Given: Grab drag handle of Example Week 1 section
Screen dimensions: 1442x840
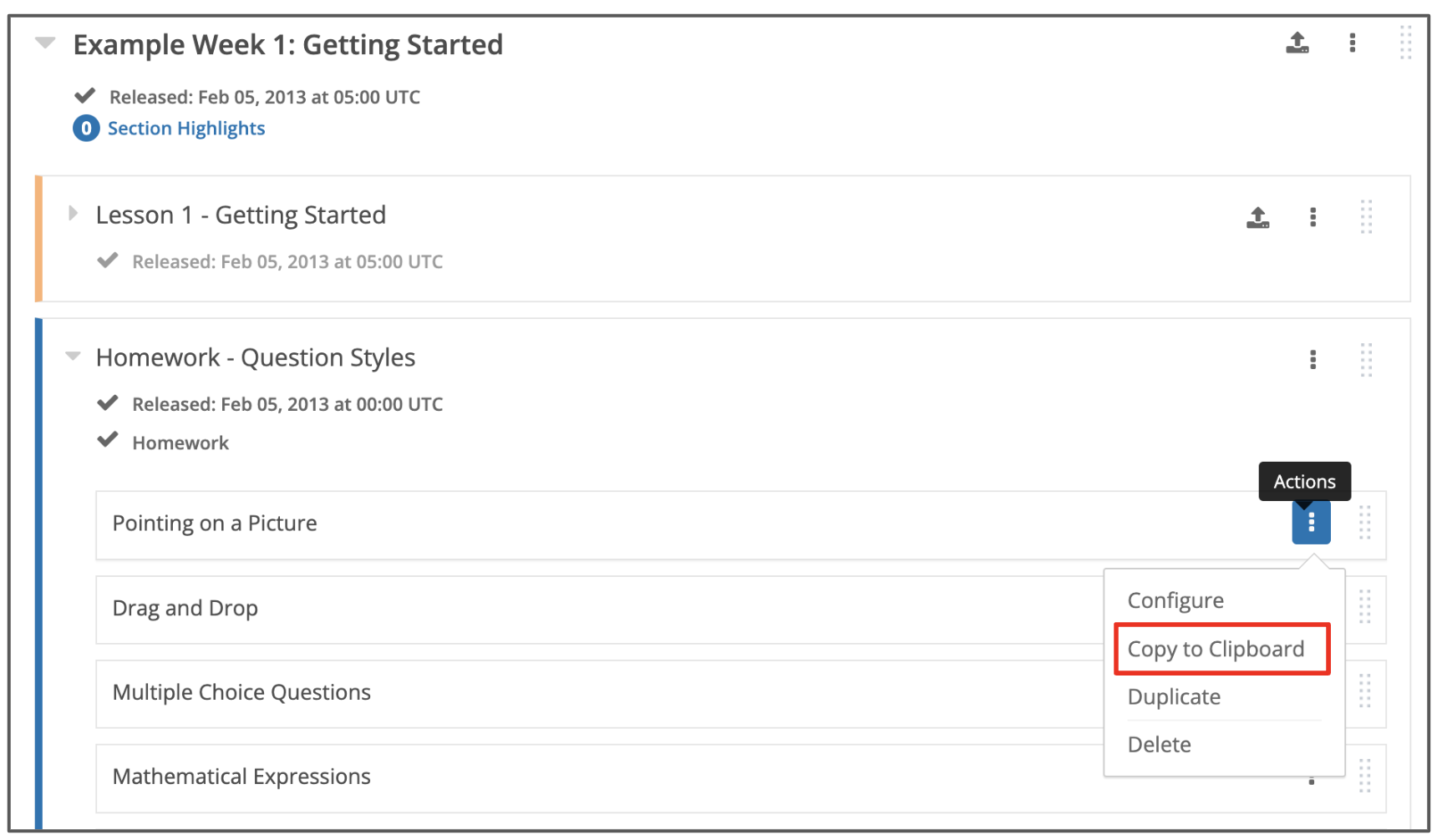Looking at the screenshot, I should (1405, 43).
